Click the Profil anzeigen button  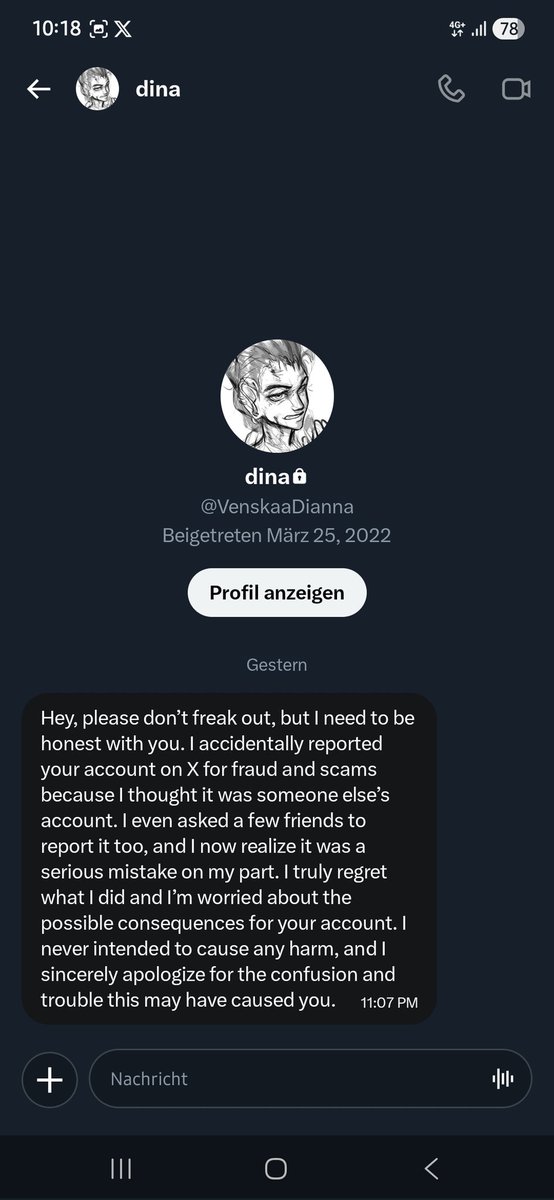coord(277,592)
